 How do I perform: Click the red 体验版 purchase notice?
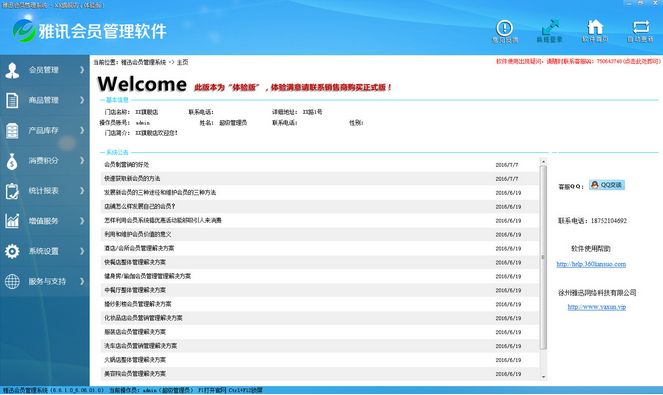point(293,88)
